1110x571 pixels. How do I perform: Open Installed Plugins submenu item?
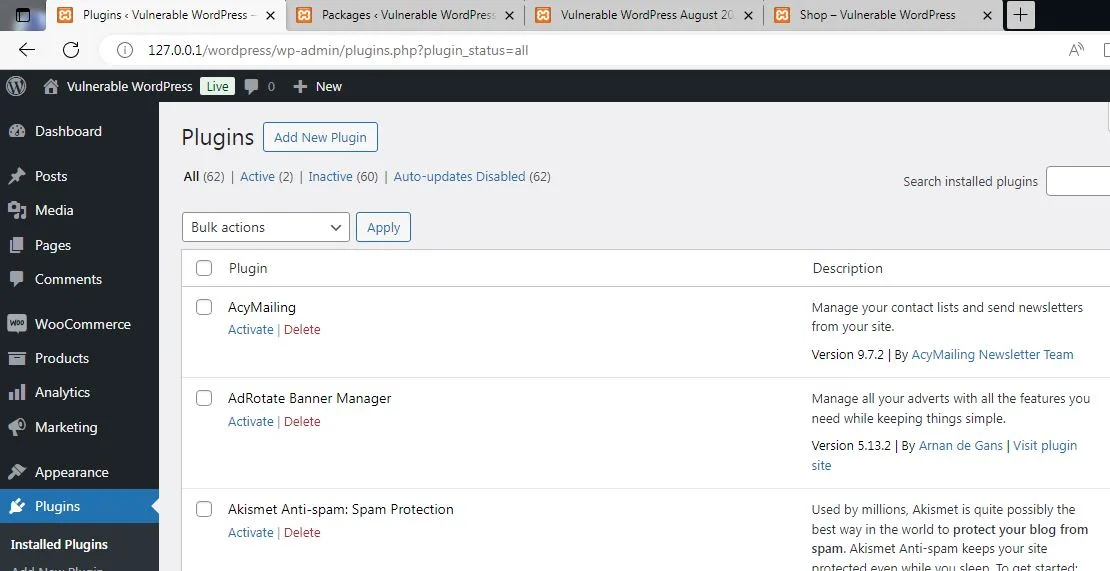pyautogui.click(x=59, y=544)
